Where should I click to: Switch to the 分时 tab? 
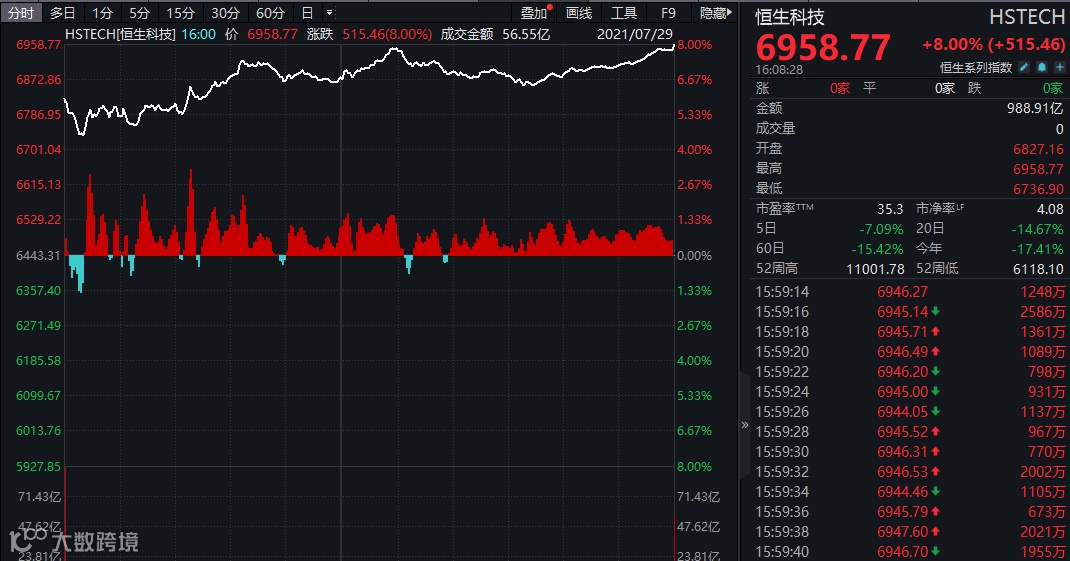click(21, 12)
